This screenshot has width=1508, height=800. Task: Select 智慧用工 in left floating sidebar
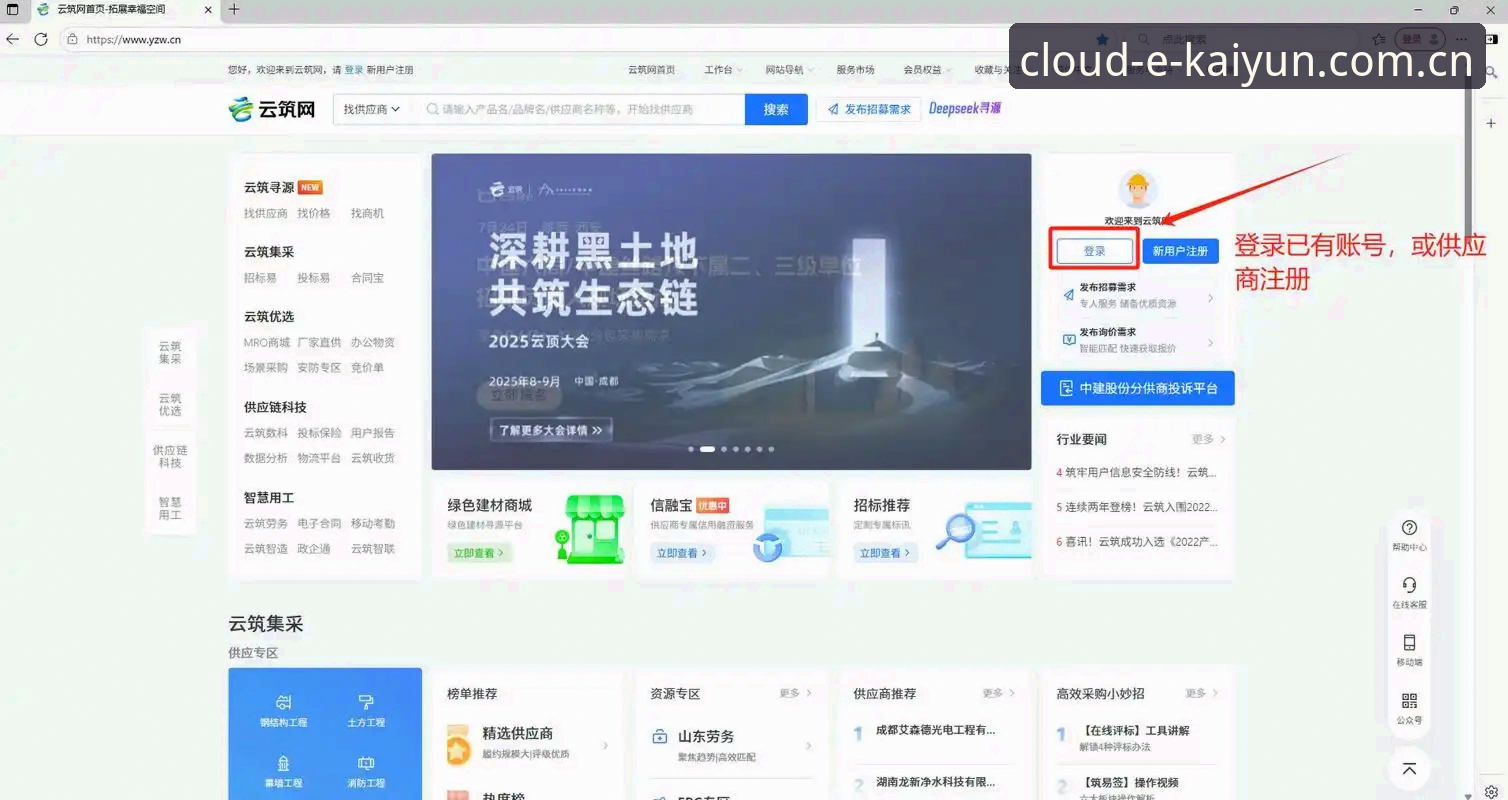tap(170, 508)
